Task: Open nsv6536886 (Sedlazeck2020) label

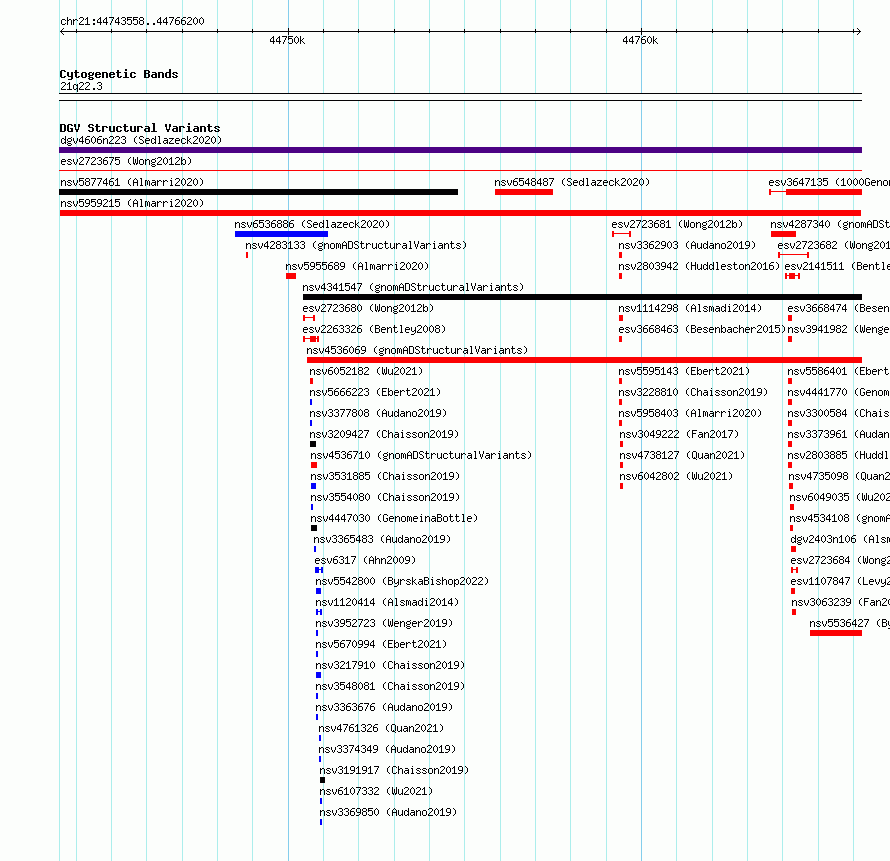Action: tap(312, 224)
